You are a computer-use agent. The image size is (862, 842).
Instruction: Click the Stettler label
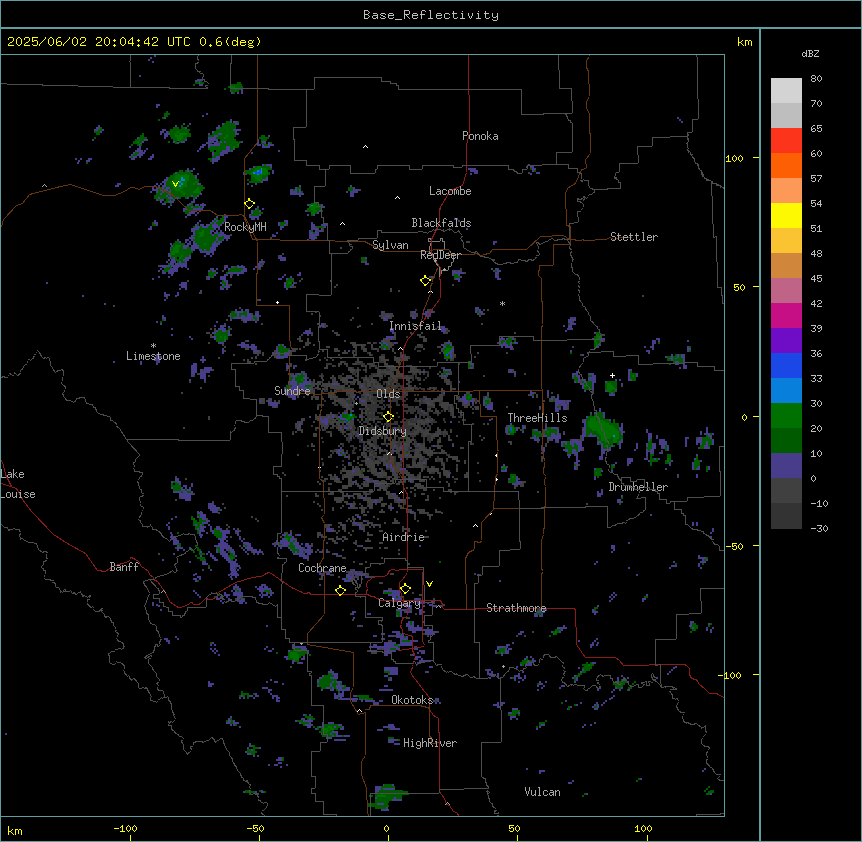(634, 237)
